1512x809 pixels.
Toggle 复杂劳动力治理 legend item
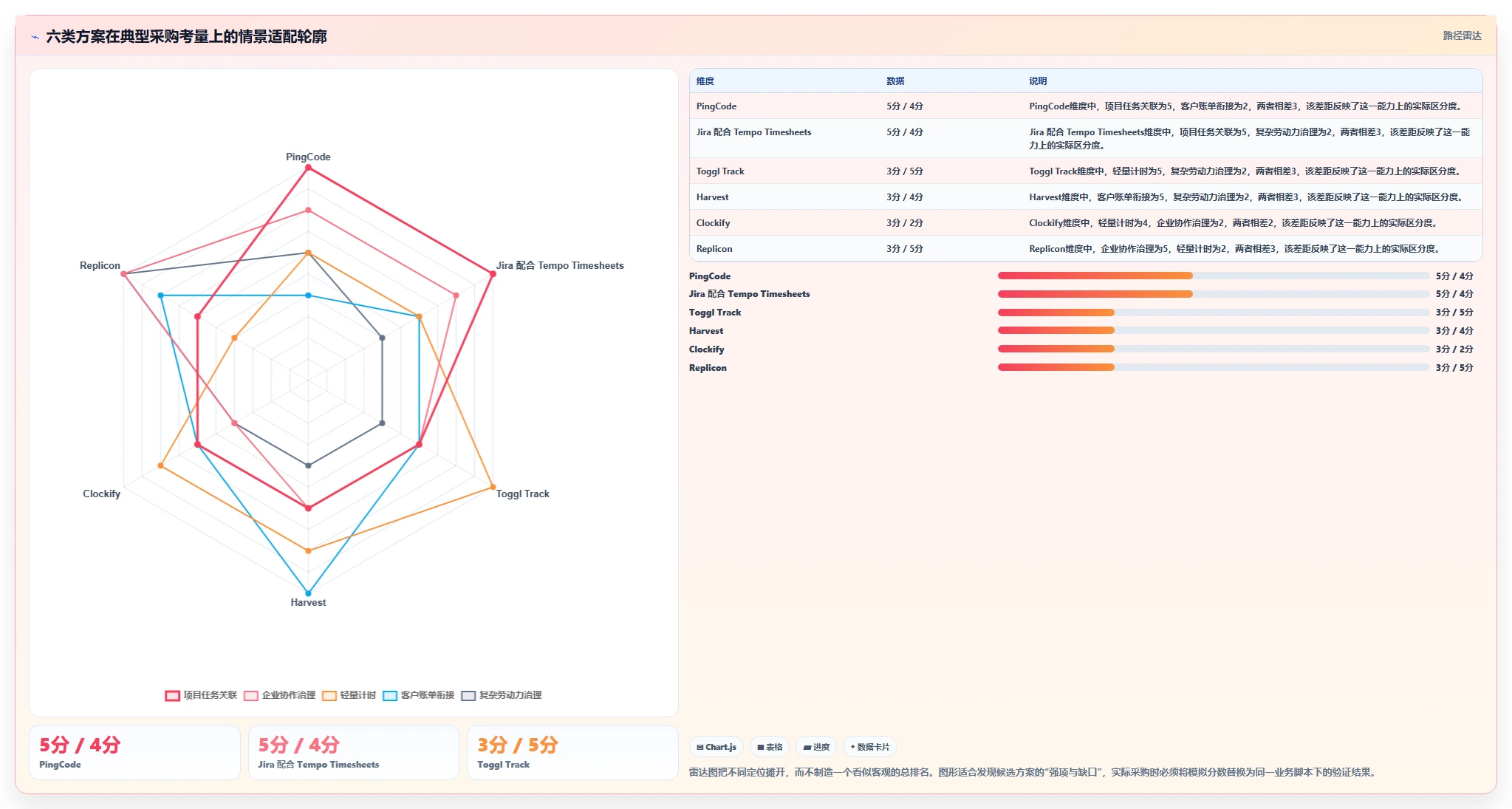tap(502, 695)
